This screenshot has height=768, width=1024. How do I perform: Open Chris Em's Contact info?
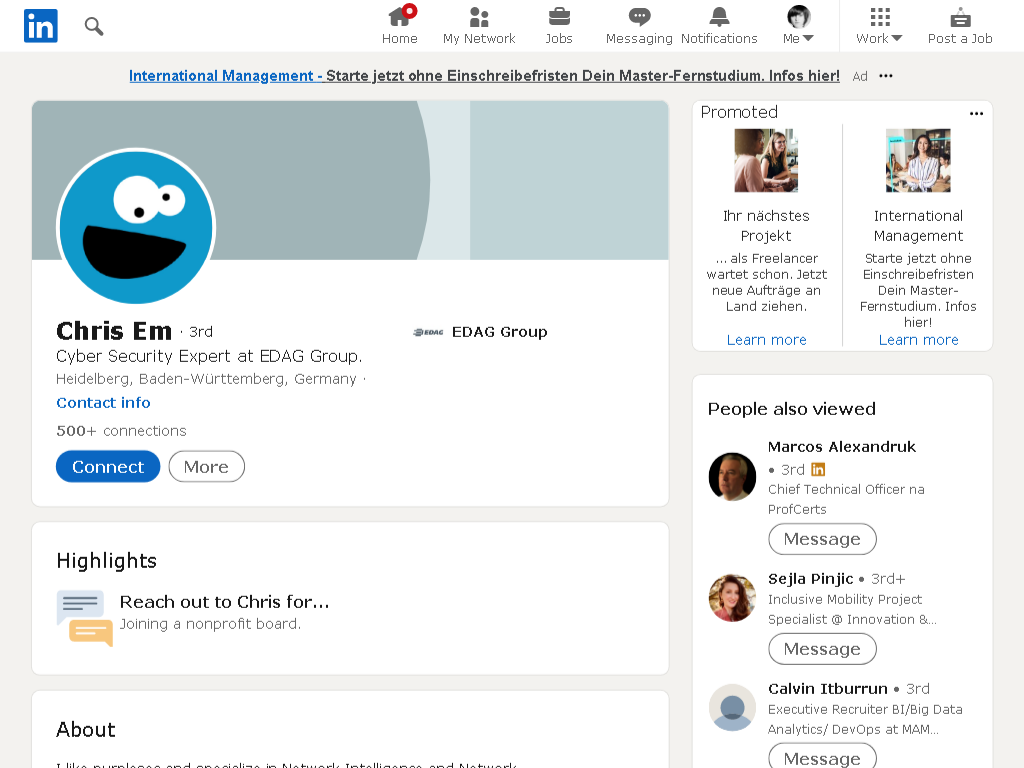(x=103, y=403)
